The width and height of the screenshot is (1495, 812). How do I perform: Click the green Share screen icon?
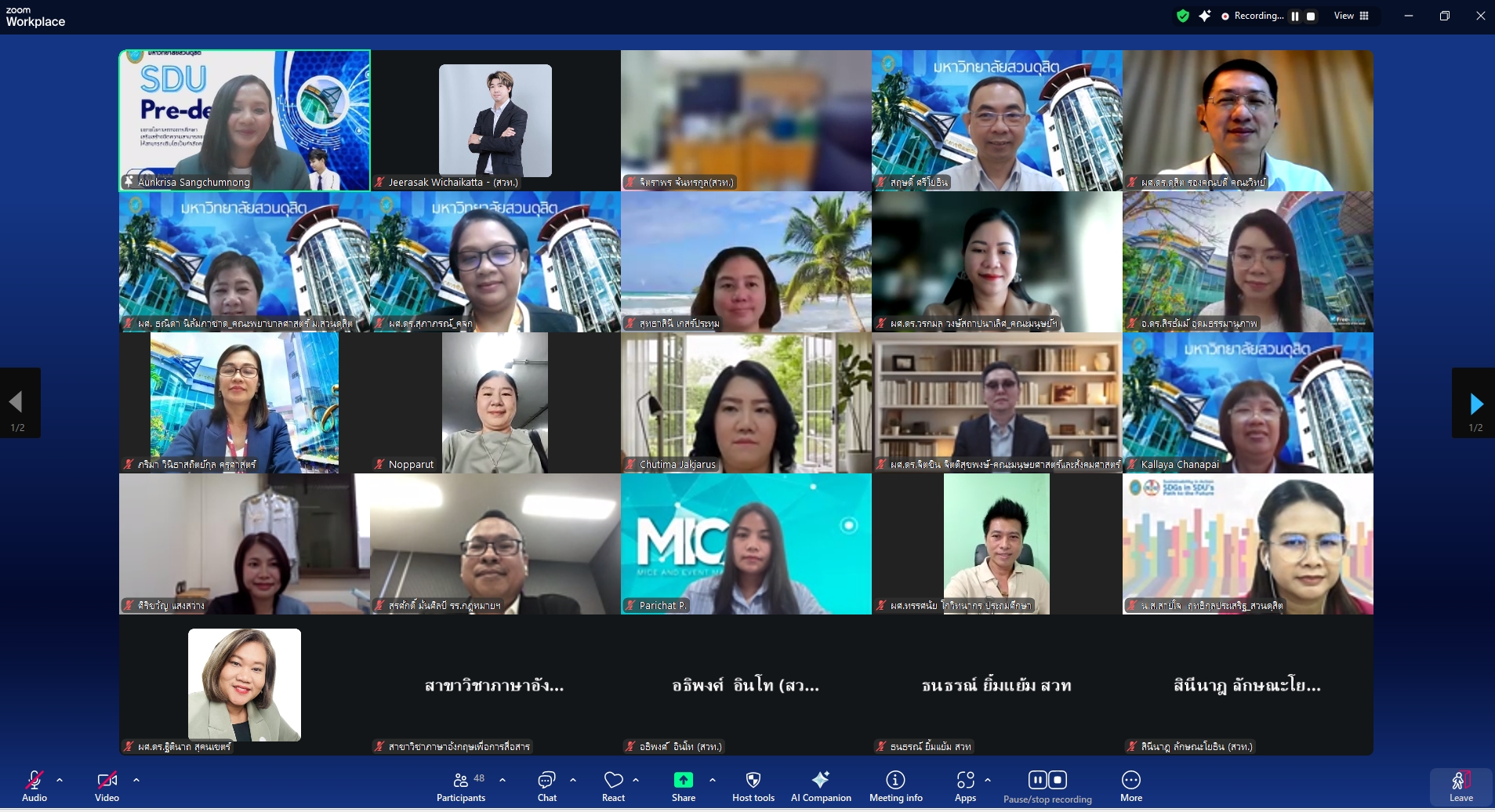click(683, 780)
